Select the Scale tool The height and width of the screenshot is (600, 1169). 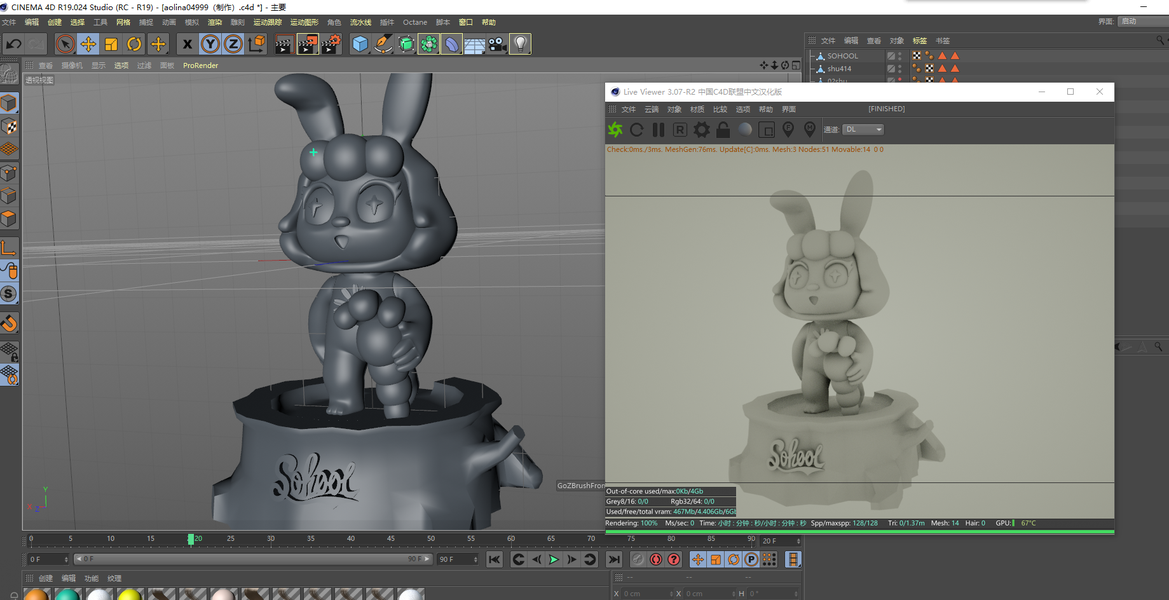(111, 44)
